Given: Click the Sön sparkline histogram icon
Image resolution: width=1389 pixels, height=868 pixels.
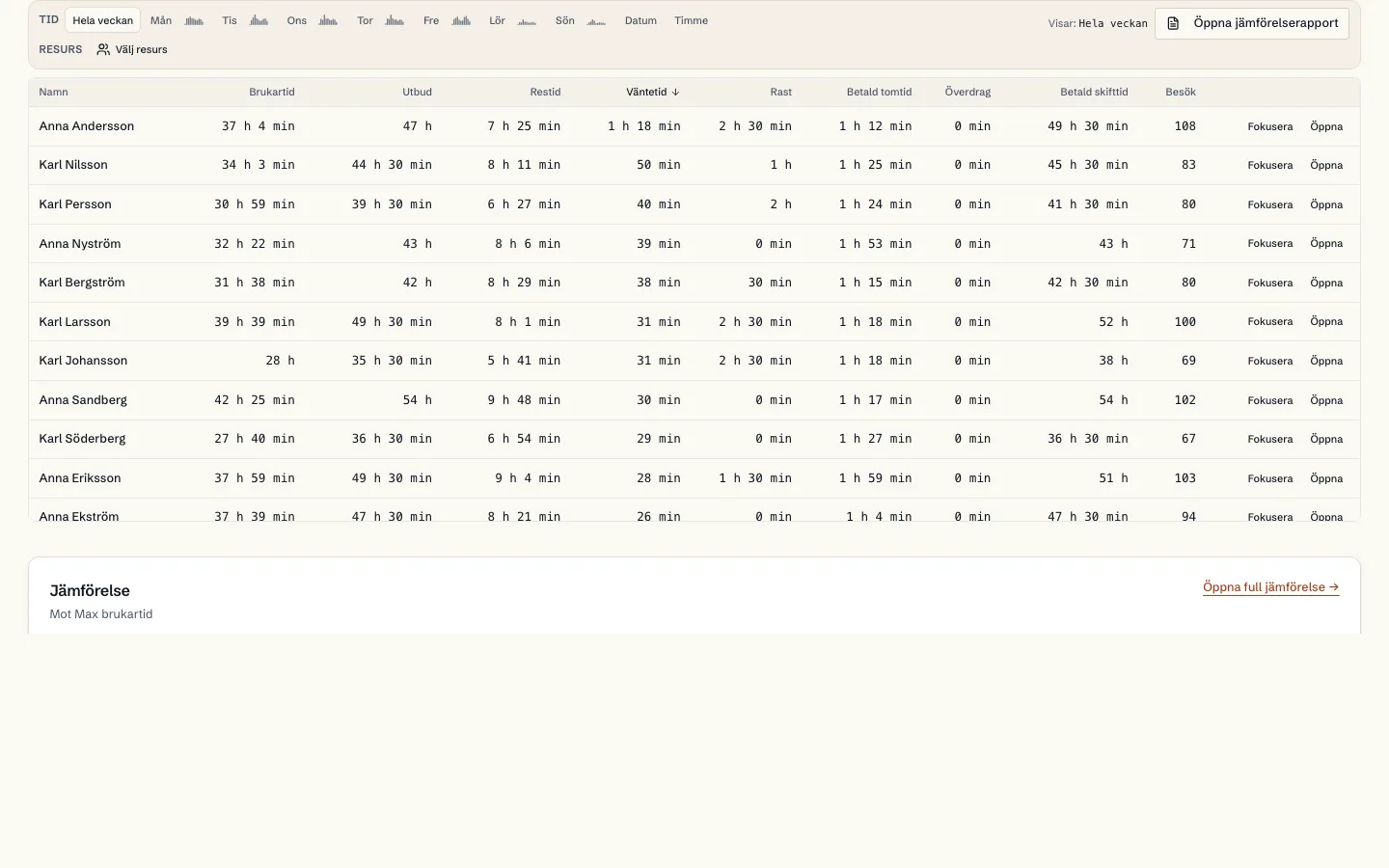Looking at the screenshot, I should point(597,20).
